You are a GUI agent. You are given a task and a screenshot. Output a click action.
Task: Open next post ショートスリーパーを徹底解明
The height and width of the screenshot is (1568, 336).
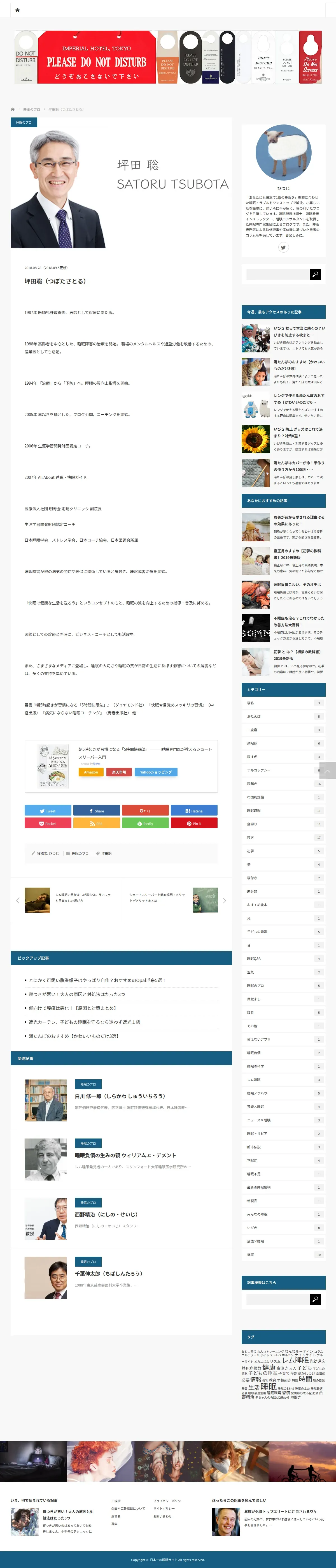tap(157, 898)
